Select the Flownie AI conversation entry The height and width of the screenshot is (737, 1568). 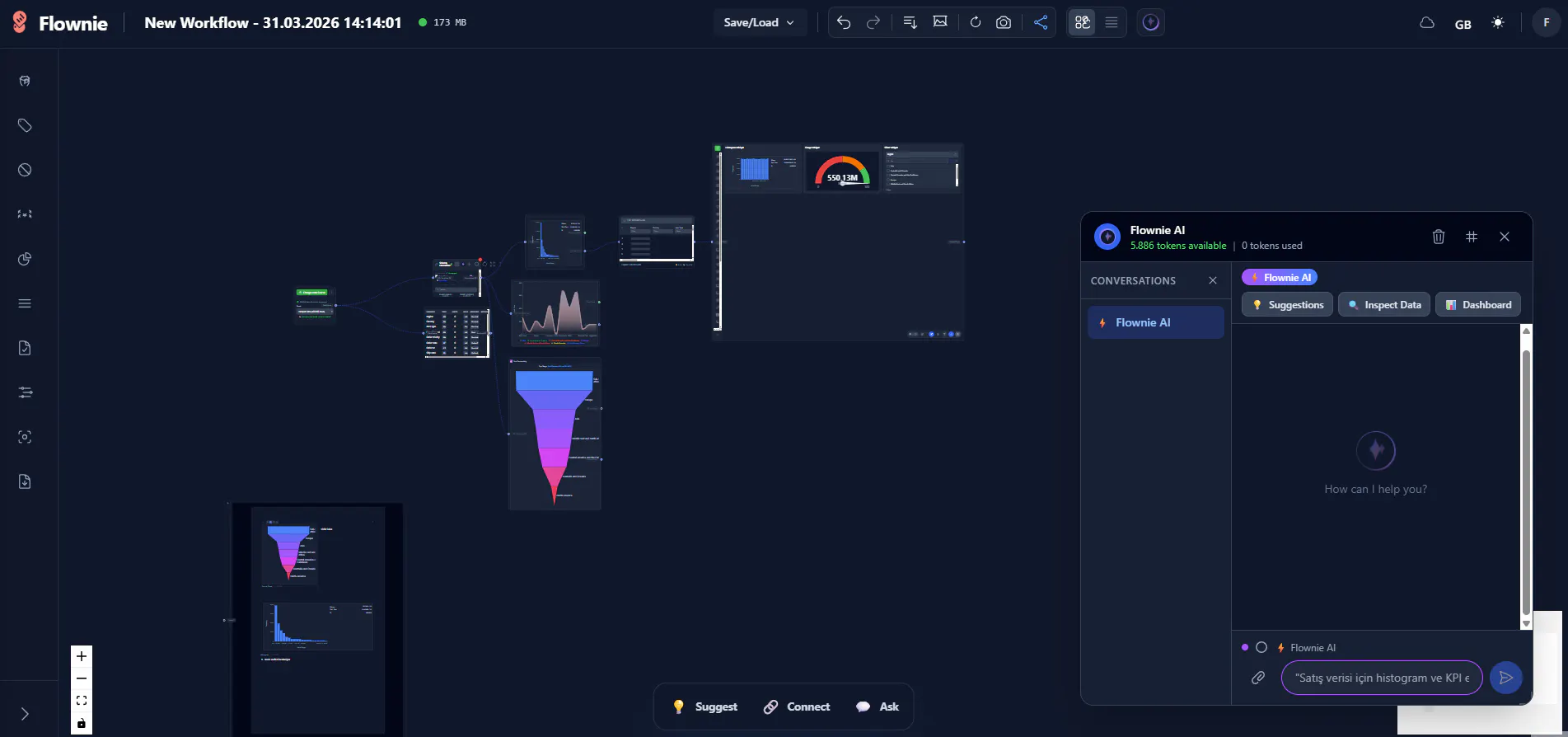(1156, 322)
